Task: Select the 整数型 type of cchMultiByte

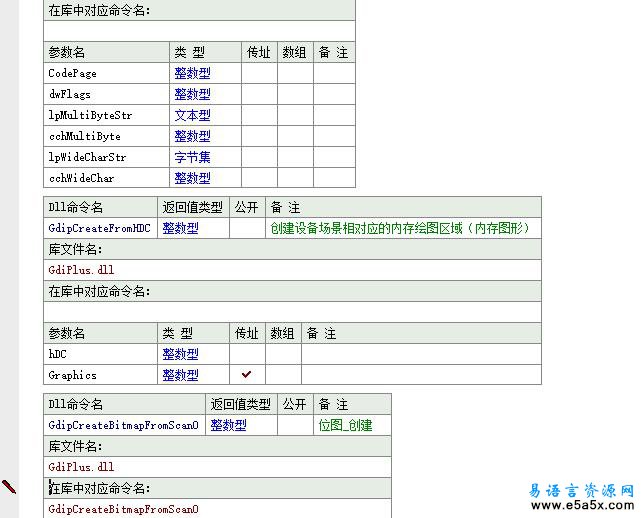Action: pyautogui.click(x=192, y=136)
